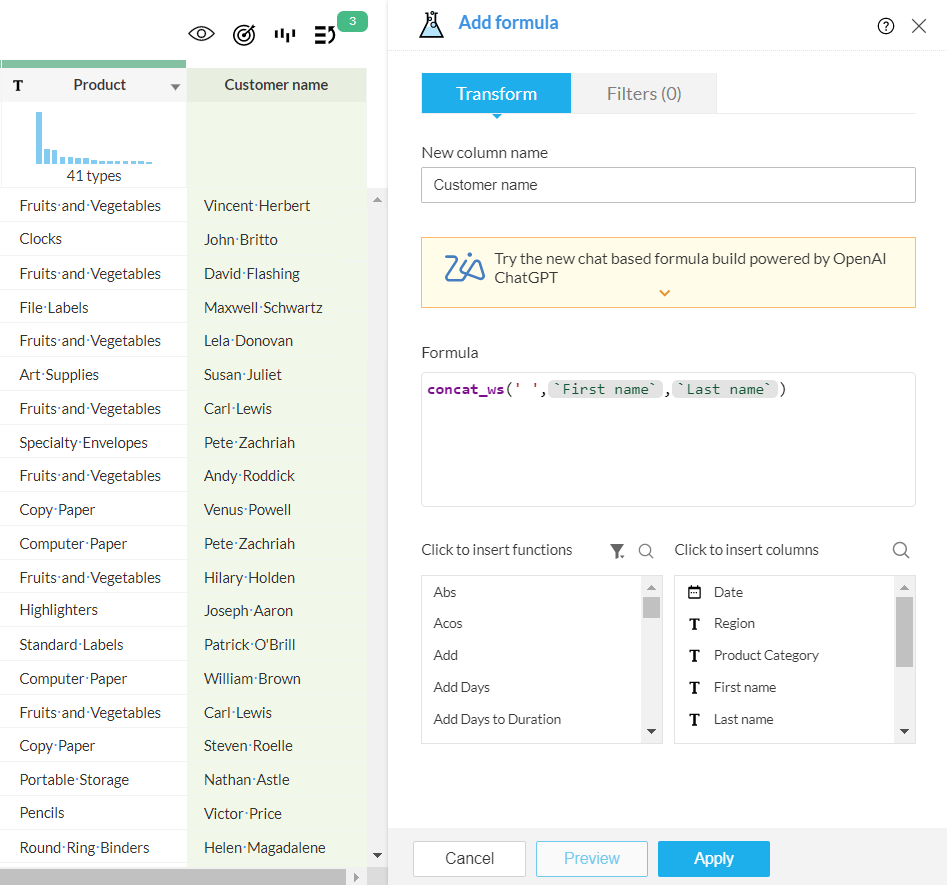Screen dimensions: 947x885
Task: Click the New column name input field
Action: [668, 185]
